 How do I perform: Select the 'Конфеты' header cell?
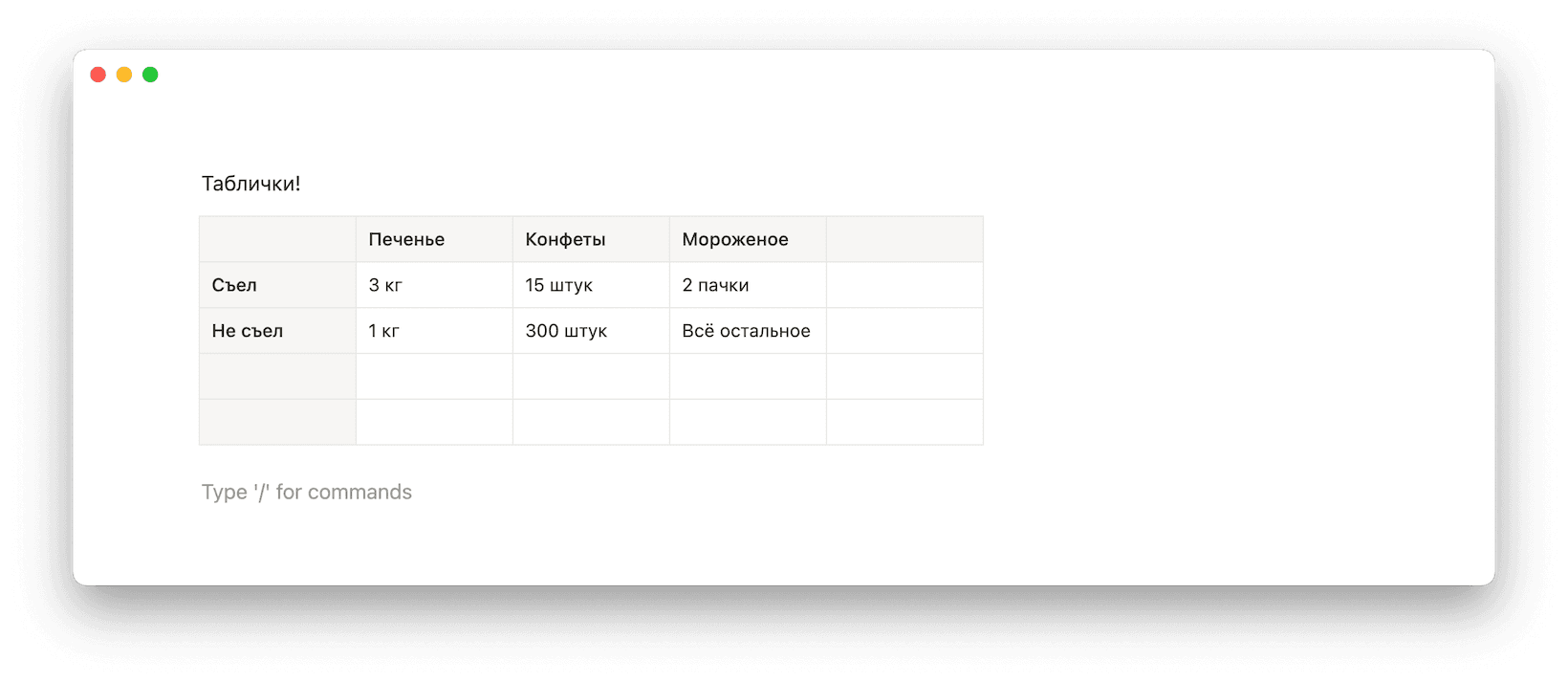(591, 239)
